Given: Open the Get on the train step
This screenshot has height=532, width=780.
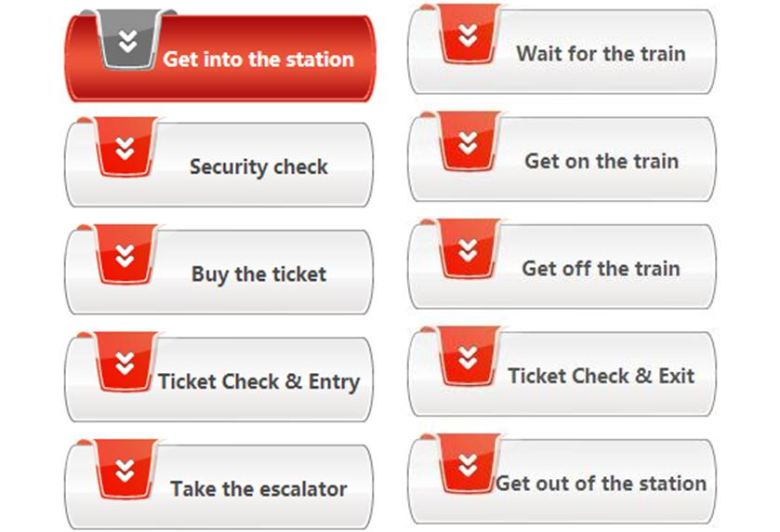Looking at the screenshot, I should coord(601,161).
